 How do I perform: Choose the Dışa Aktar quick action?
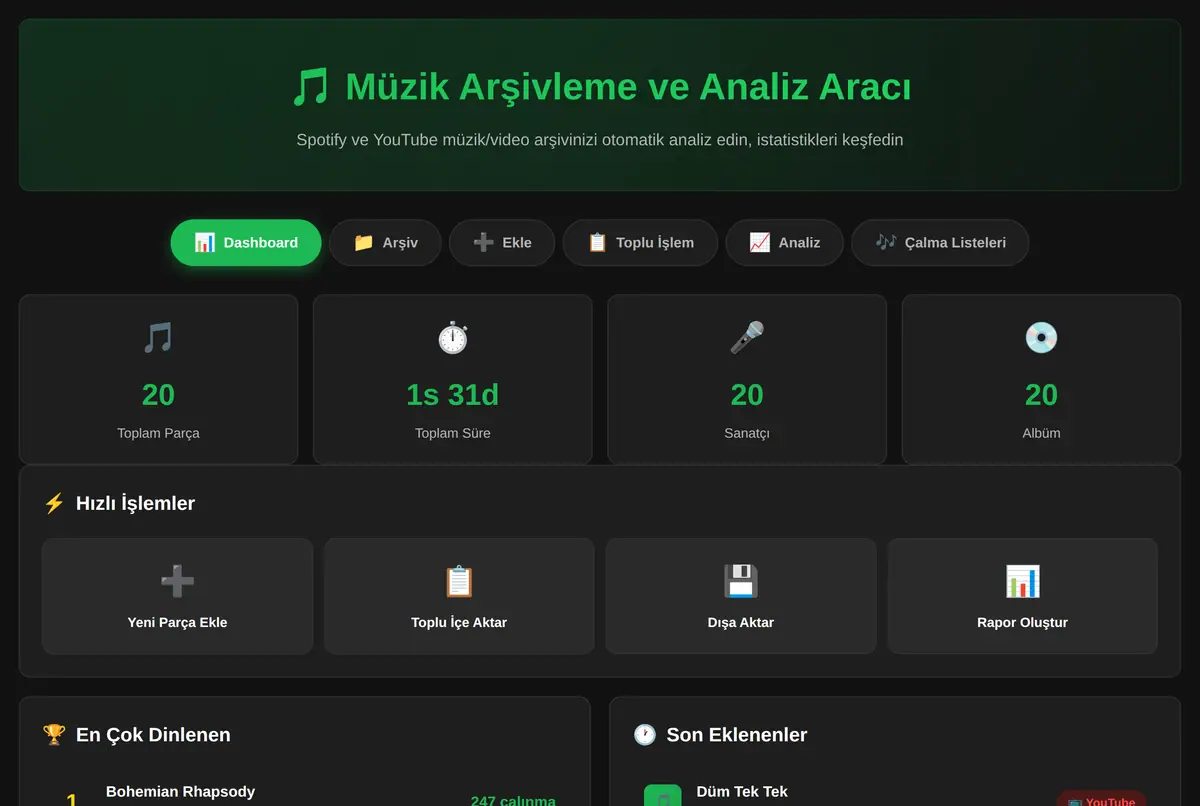(741, 596)
